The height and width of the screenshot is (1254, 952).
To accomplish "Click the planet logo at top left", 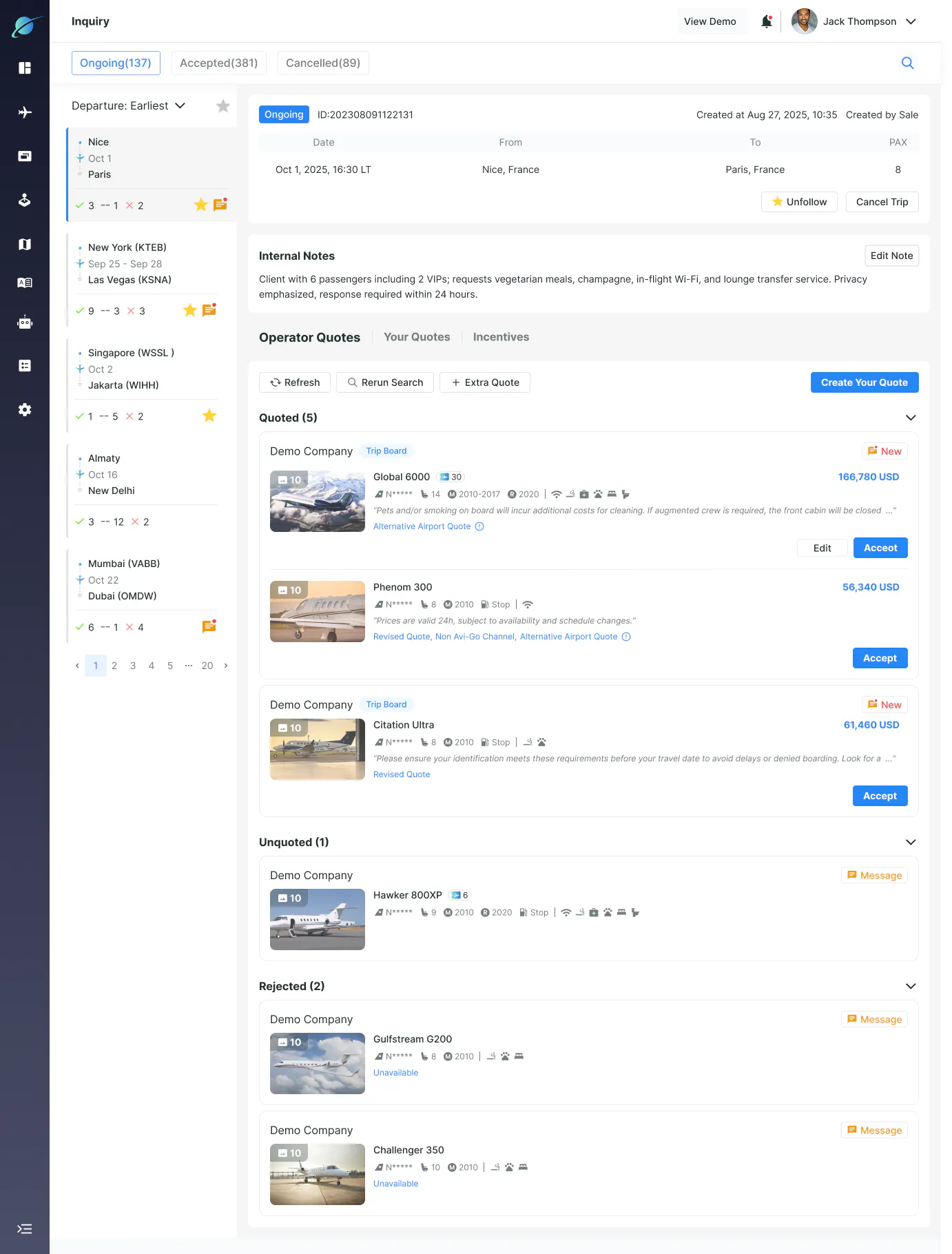I will [26, 26].
